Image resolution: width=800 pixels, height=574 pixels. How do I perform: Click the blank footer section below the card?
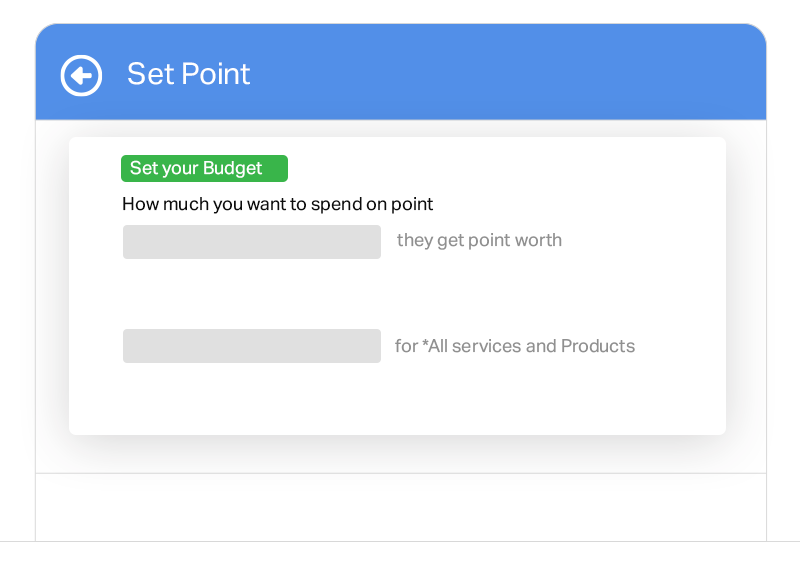click(x=401, y=507)
